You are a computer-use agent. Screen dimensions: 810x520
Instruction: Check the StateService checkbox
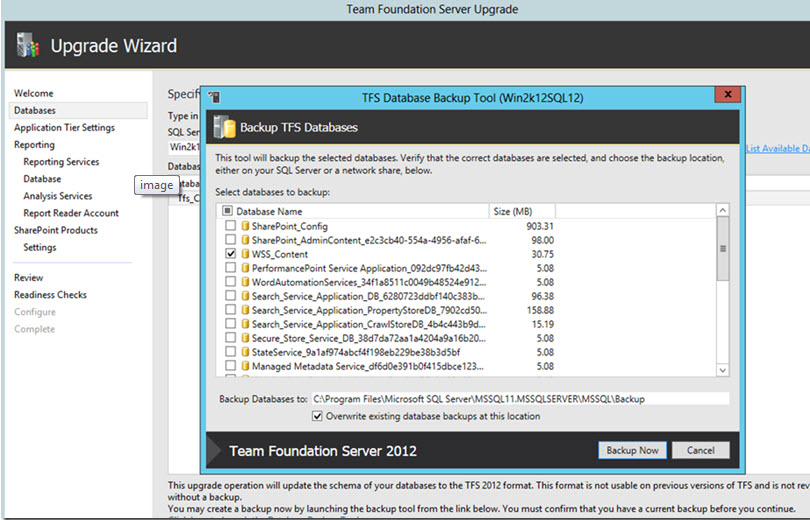point(230,352)
